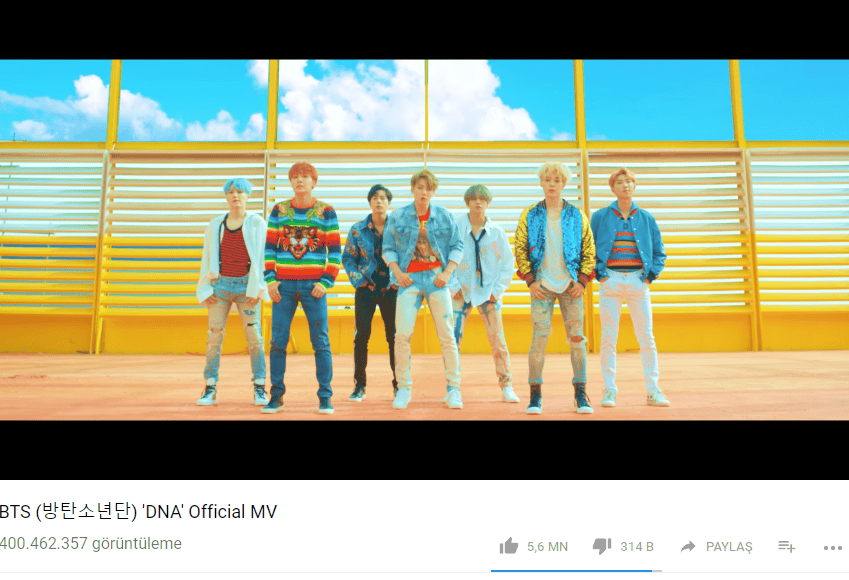
Task: Click the center person in denim jacket
Action: tap(424, 289)
